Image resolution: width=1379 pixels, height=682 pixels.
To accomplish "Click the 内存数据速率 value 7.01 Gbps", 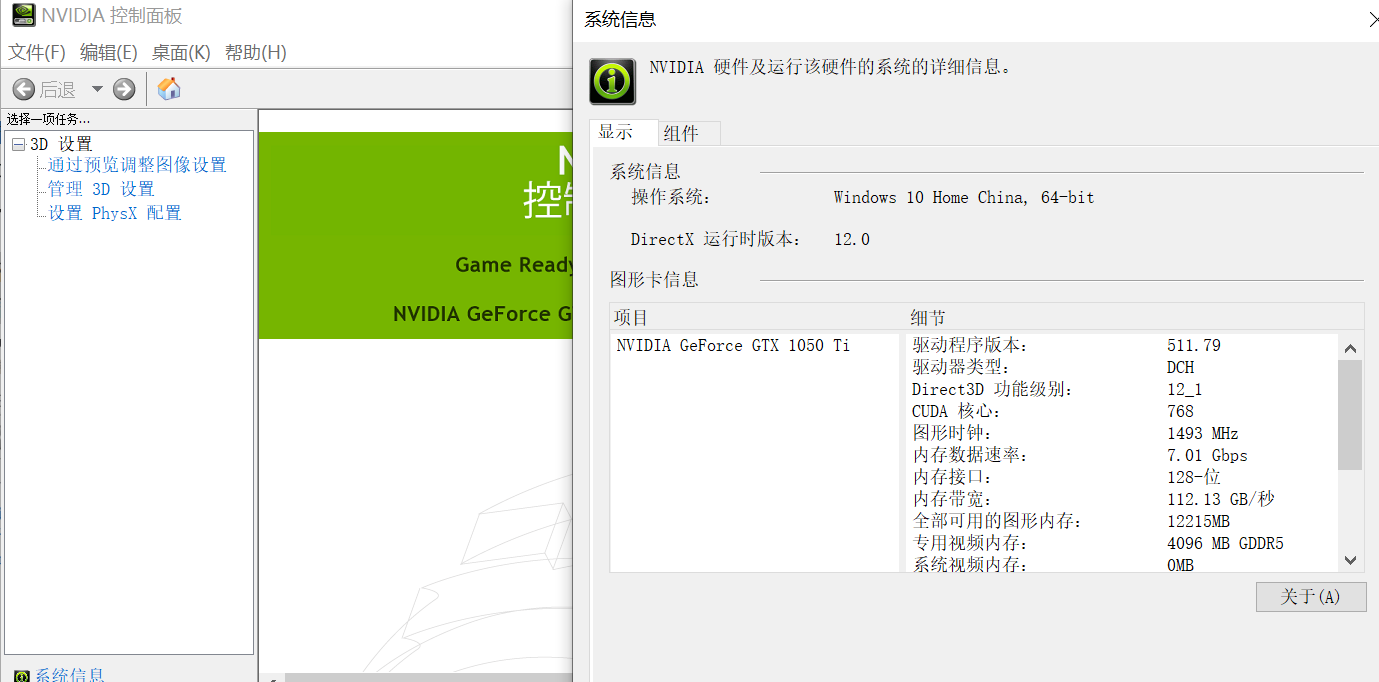I will click(1207, 455).
